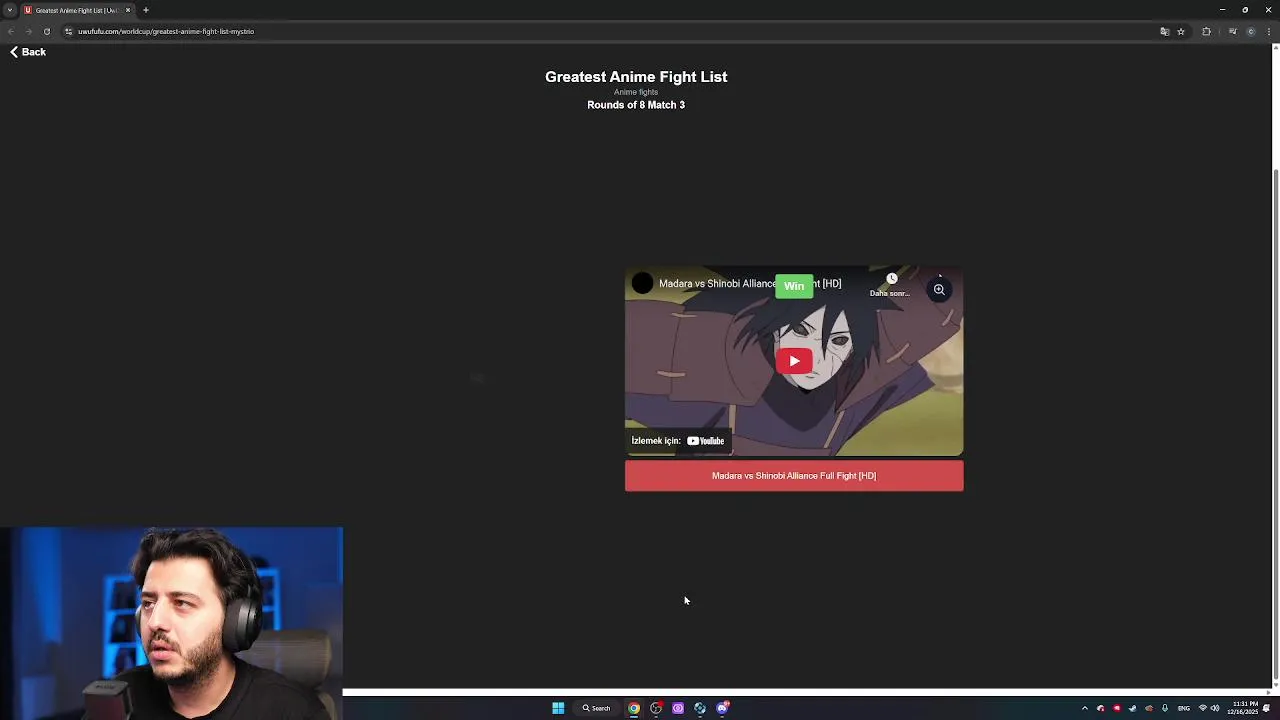Screen dimensions: 1280x720
Task: Bookmark this page with the star
Action: (x=1181, y=31)
